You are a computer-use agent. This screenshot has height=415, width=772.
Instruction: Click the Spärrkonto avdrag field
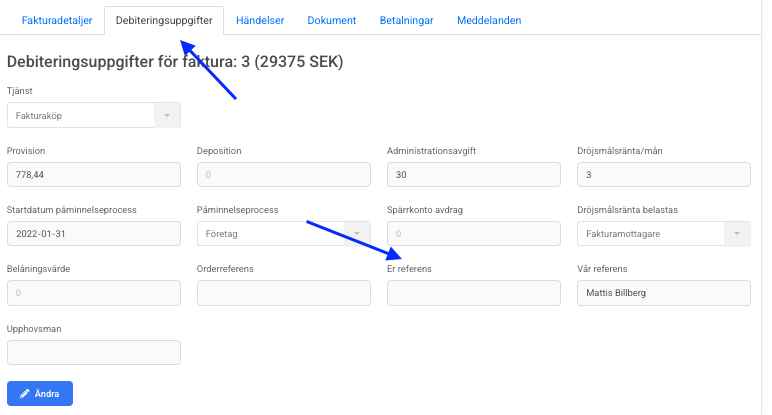click(474, 233)
